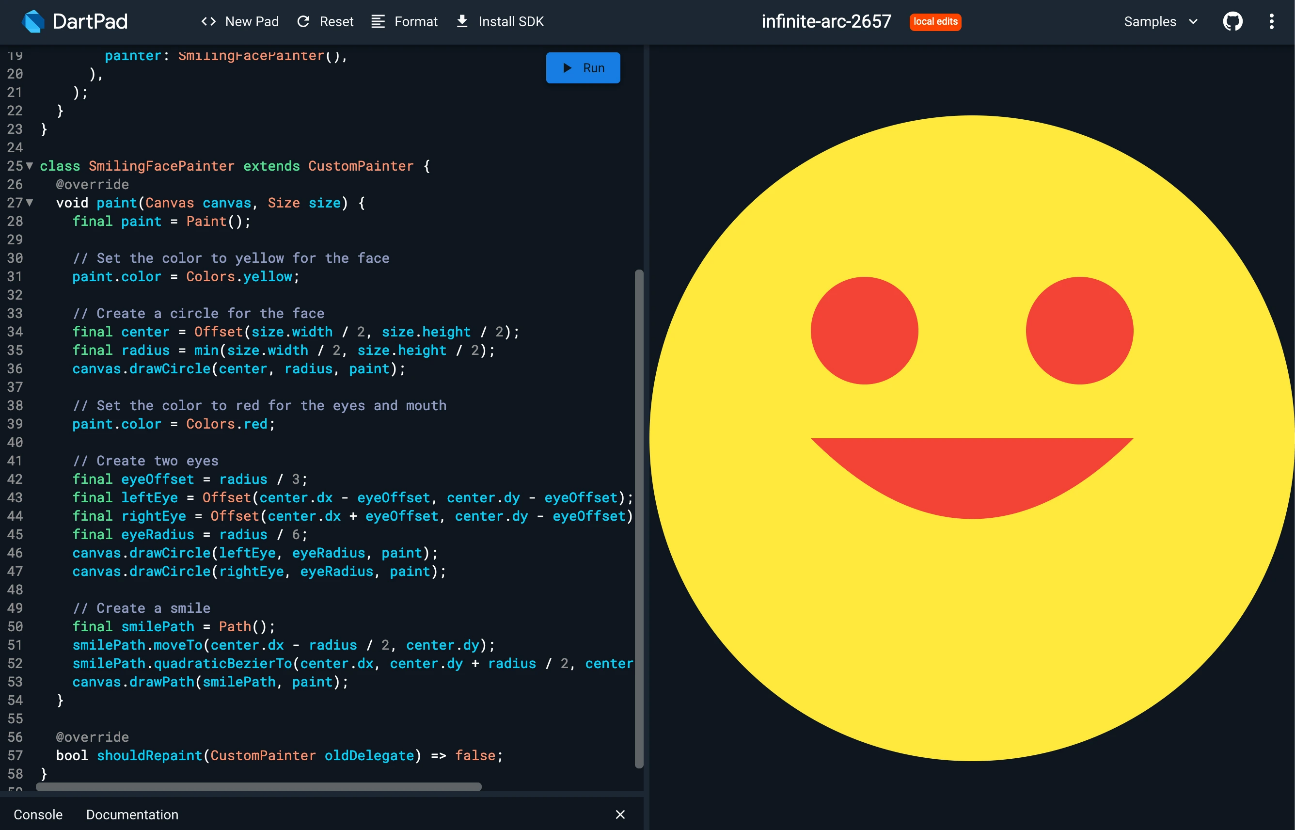Click the horizontal editor scrollbar
This screenshot has width=1295, height=830.
point(259,787)
